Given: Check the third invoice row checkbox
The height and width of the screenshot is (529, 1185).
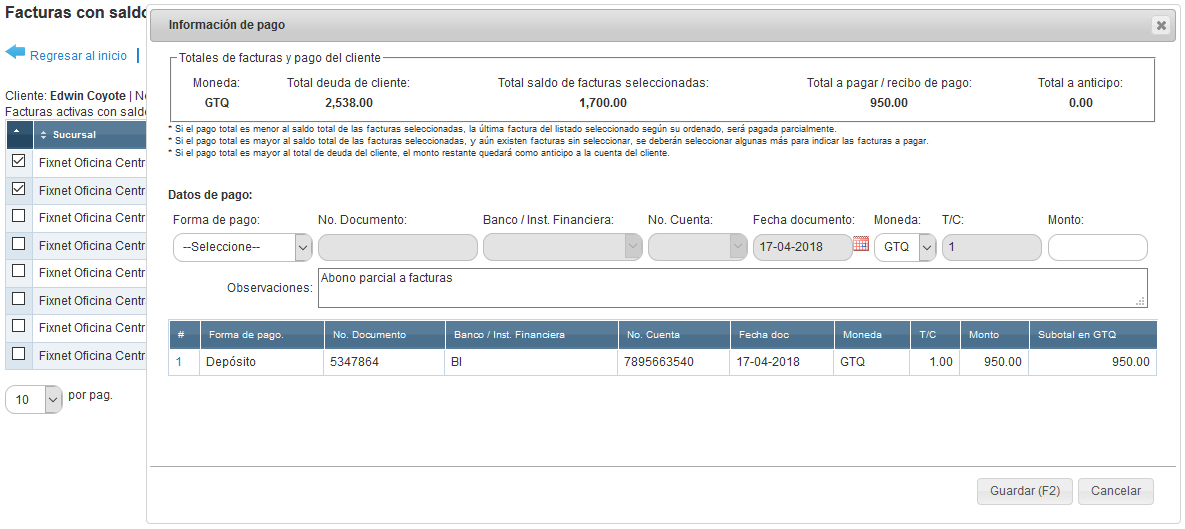Looking at the screenshot, I should (x=18, y=216).
